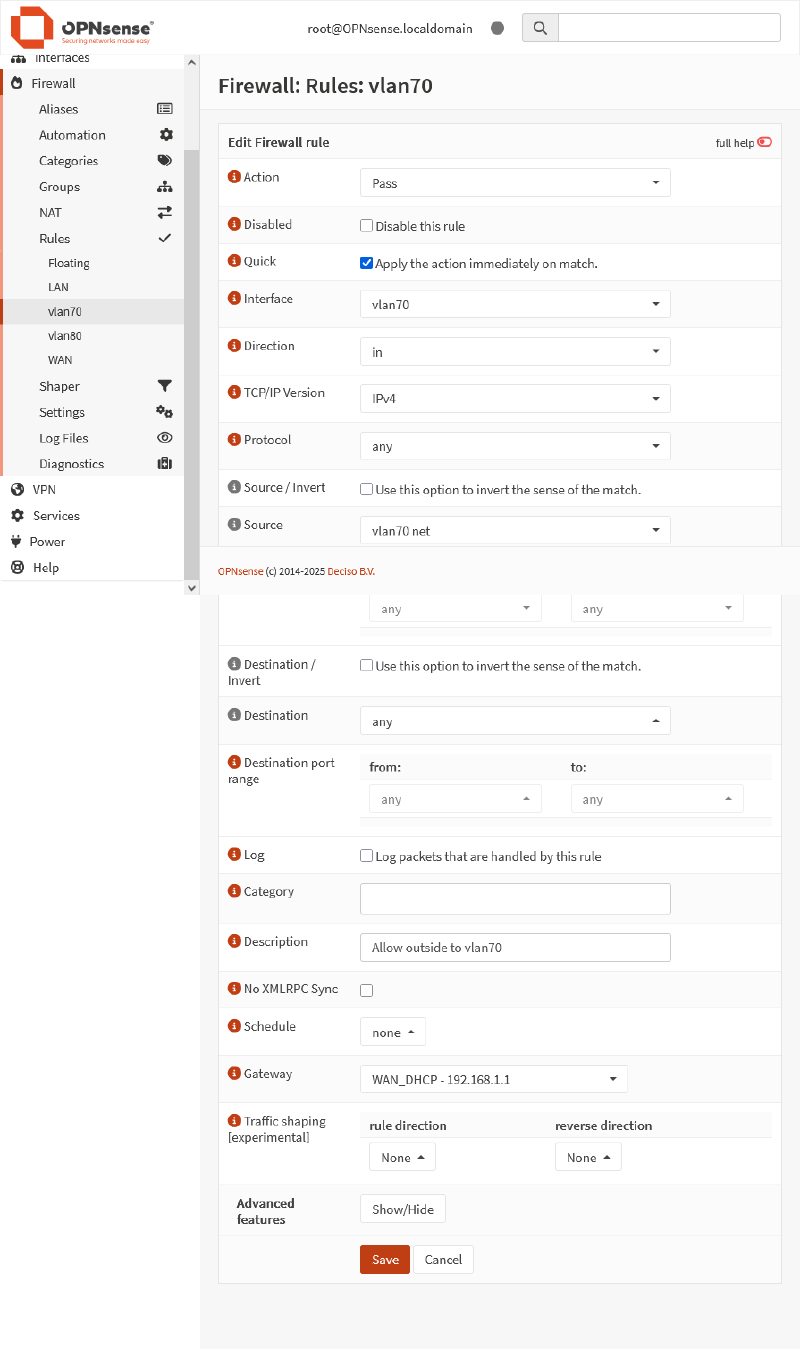800x1349 pixels.
Task: Enable the Disable this rule checkbox
Action: pyautogui.click(x=366, y=226)
